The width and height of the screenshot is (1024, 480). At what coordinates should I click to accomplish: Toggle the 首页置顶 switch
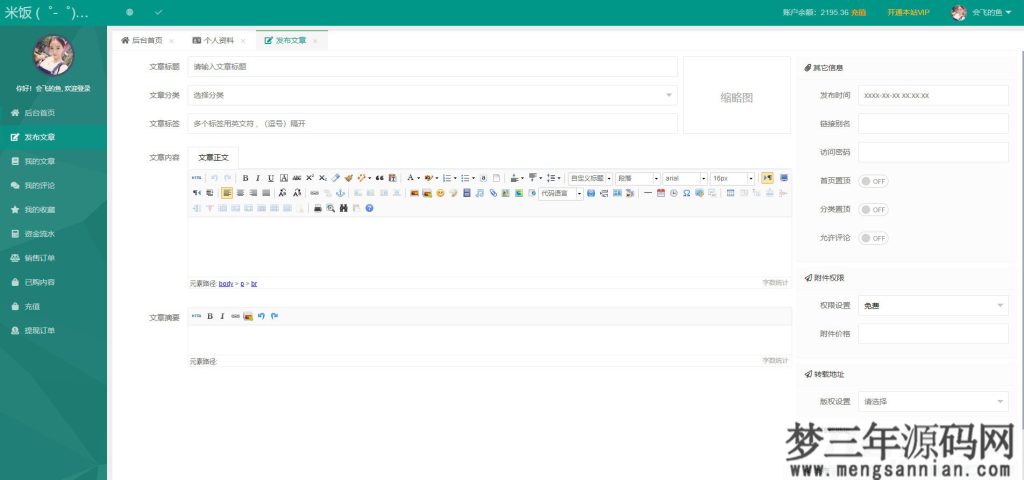pos(873,181)
